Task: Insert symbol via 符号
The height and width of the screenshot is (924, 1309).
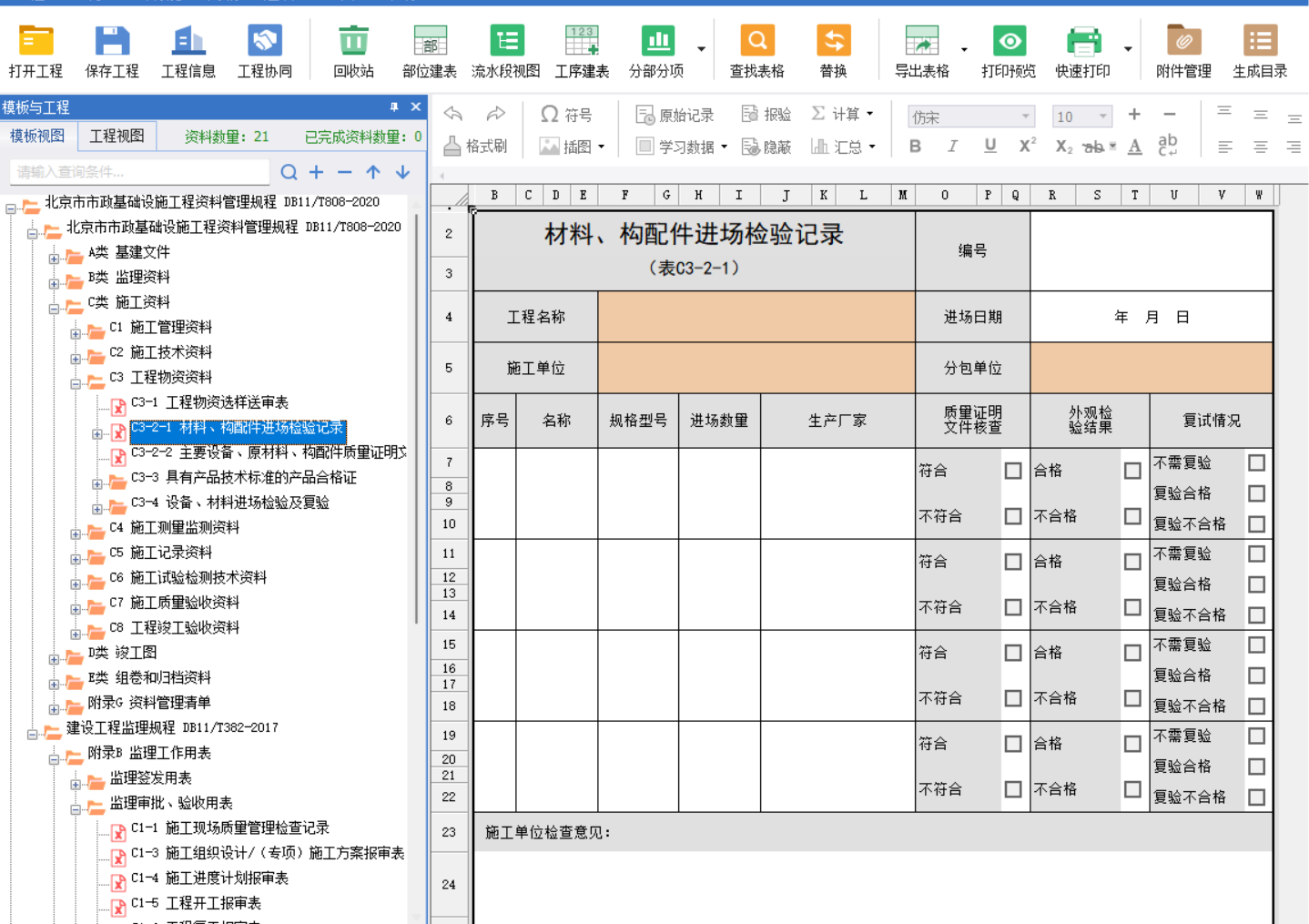Action: 566,115
